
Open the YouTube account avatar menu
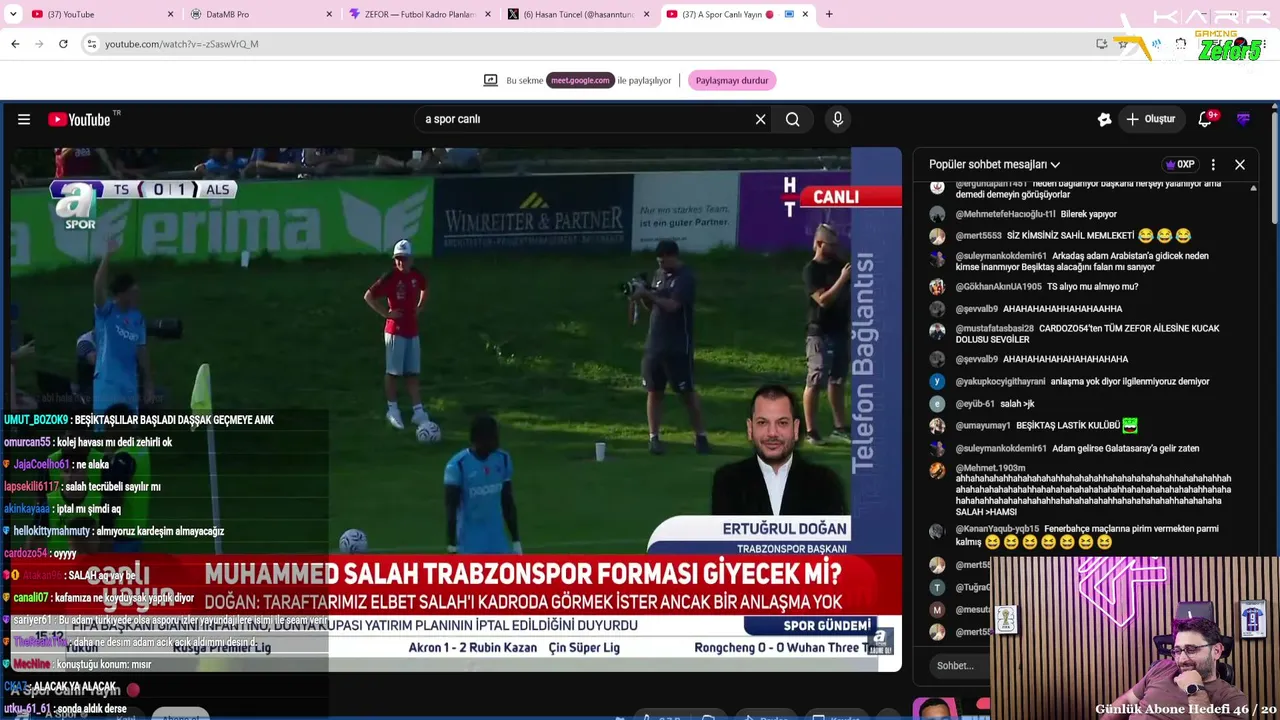pyautogui.click(x=1243, y=119)
